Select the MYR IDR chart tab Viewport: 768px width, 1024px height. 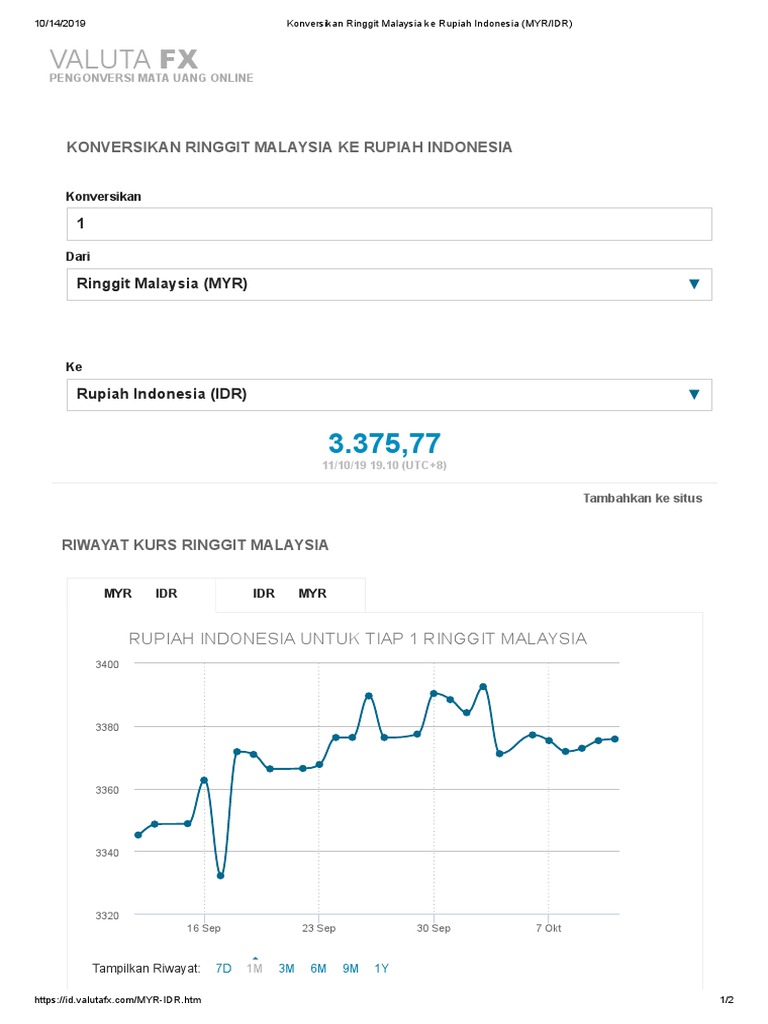141,594
